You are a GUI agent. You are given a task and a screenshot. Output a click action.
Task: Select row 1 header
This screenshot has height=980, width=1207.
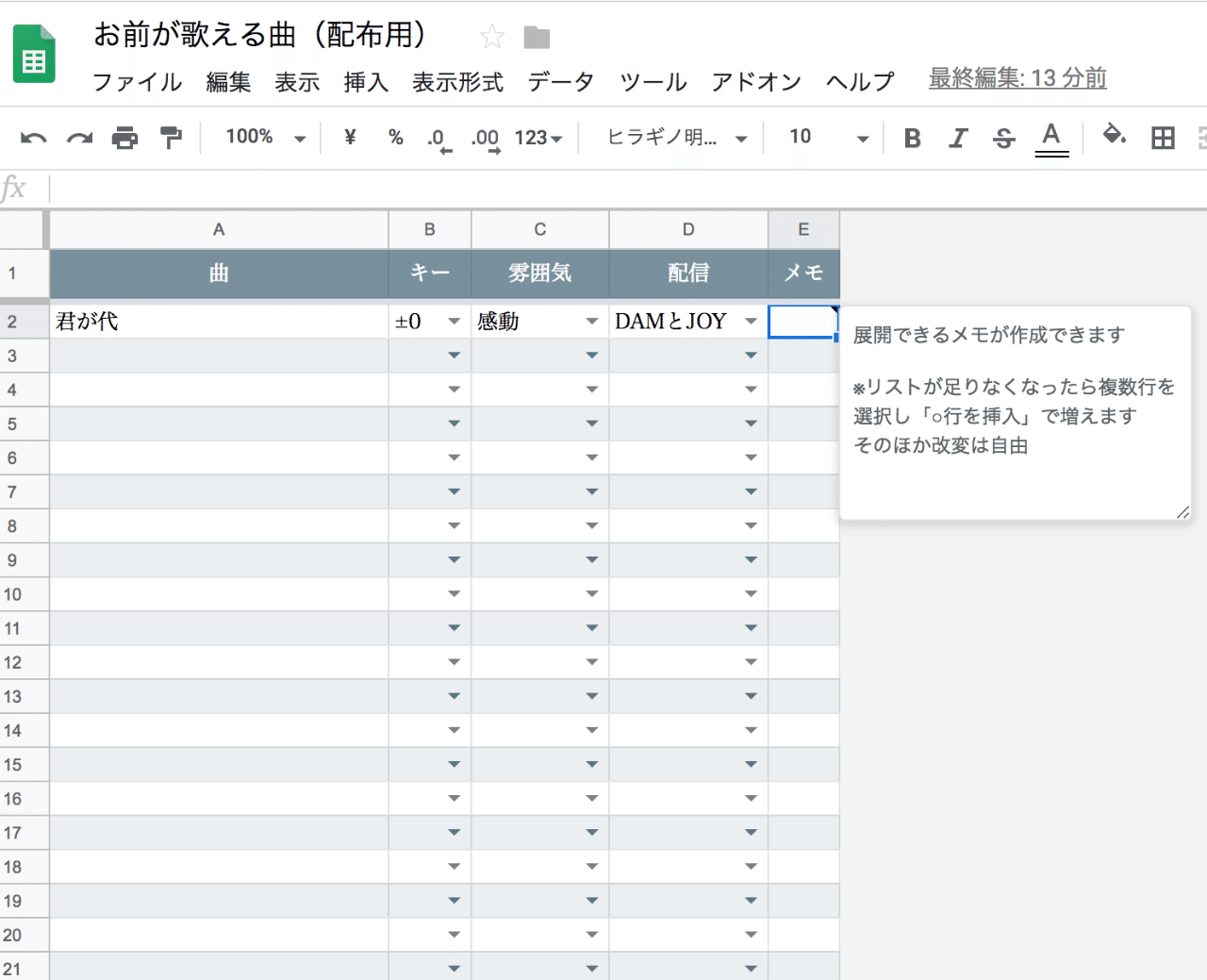coord(23,274)
